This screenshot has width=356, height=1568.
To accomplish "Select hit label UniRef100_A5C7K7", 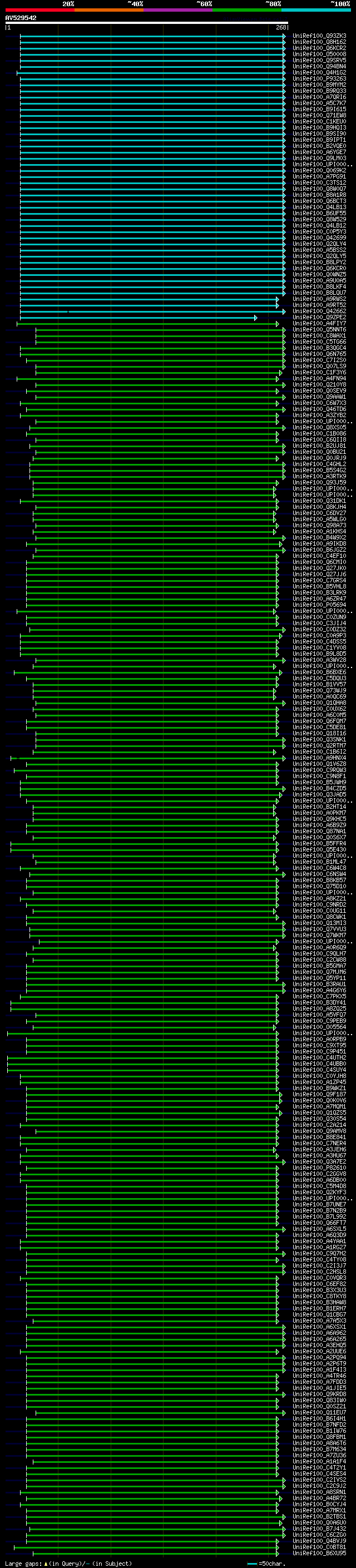I will 319,103.
